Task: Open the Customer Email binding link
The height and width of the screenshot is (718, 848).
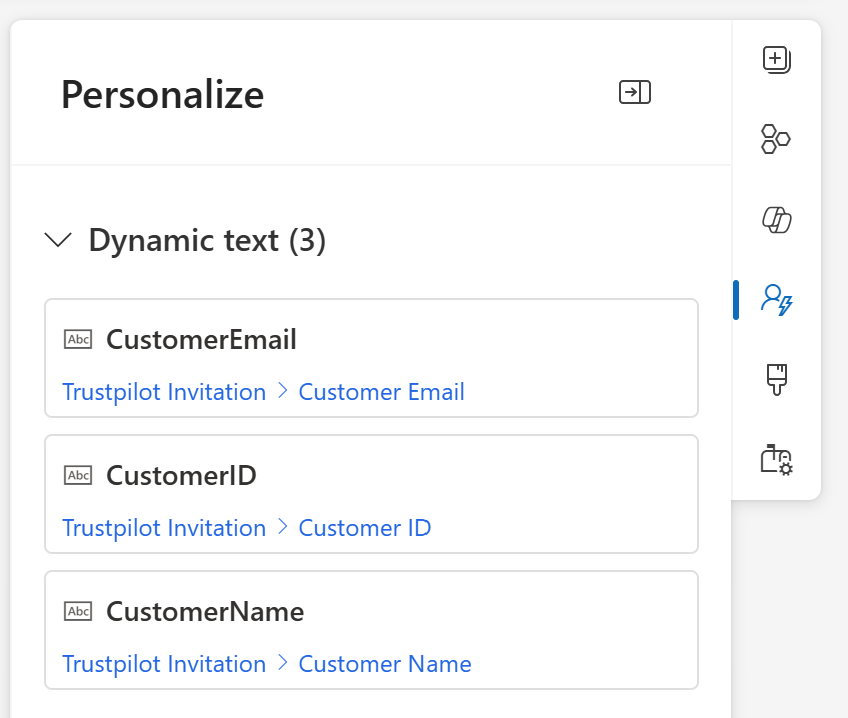Action: (381, 392)
